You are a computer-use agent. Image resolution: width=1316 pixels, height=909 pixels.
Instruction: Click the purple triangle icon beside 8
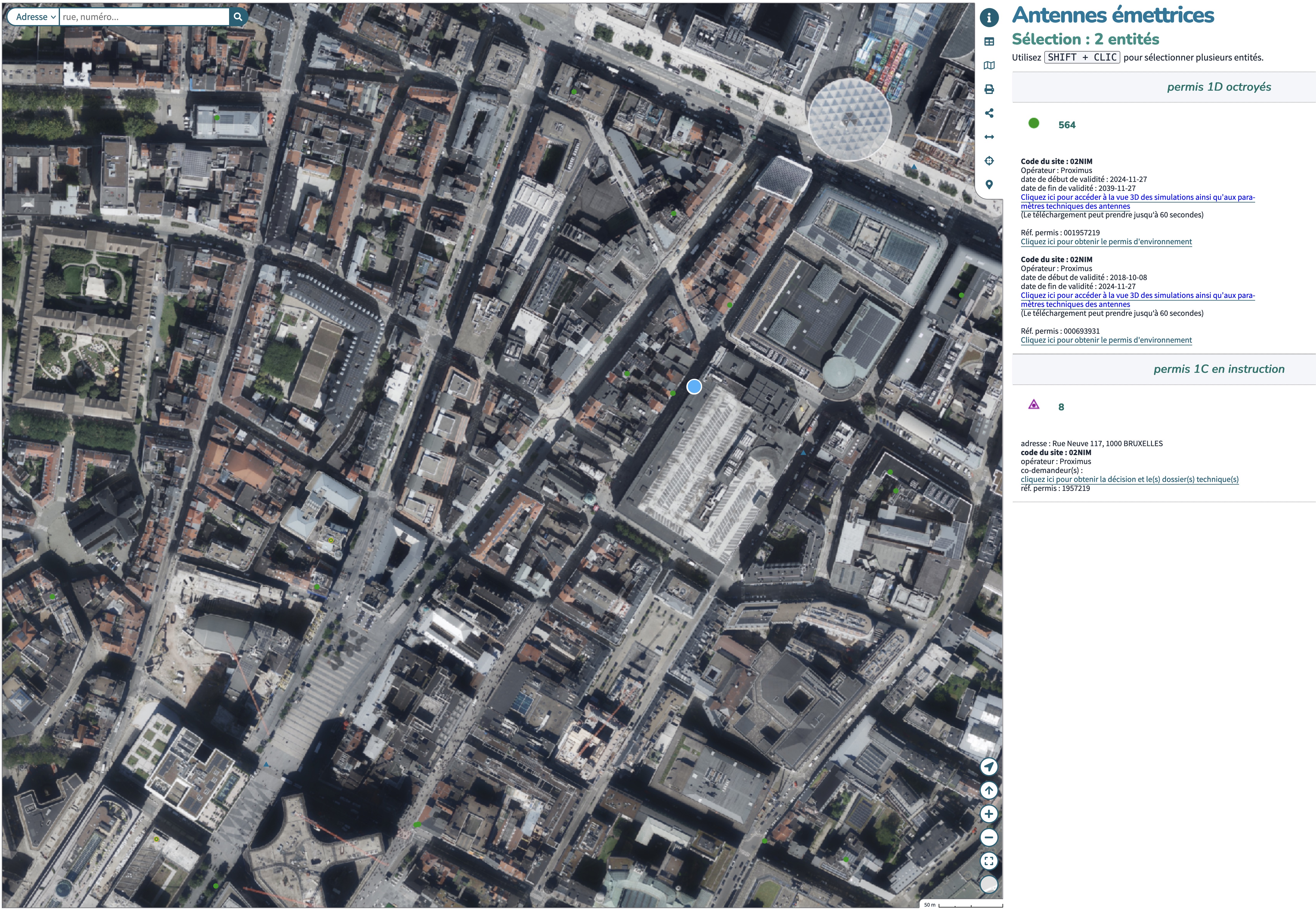[x=1034, y=404]
